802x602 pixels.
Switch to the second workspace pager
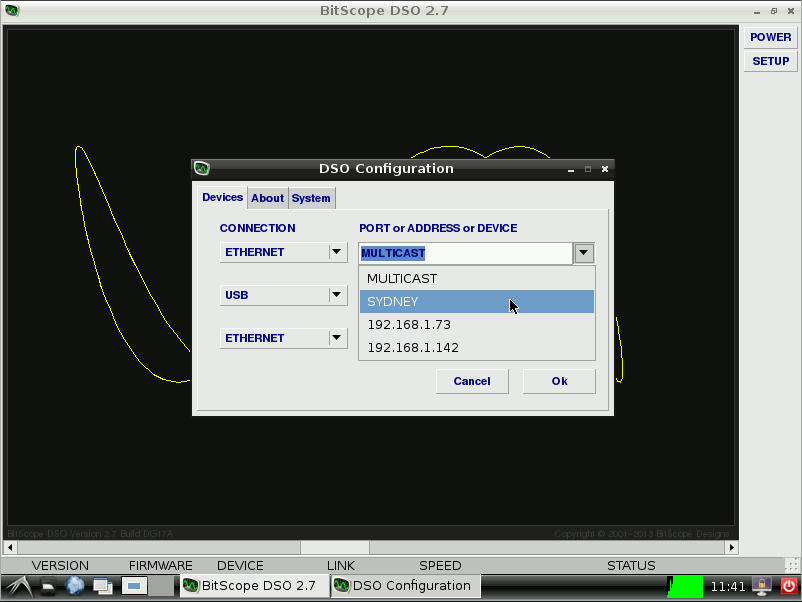162,586
